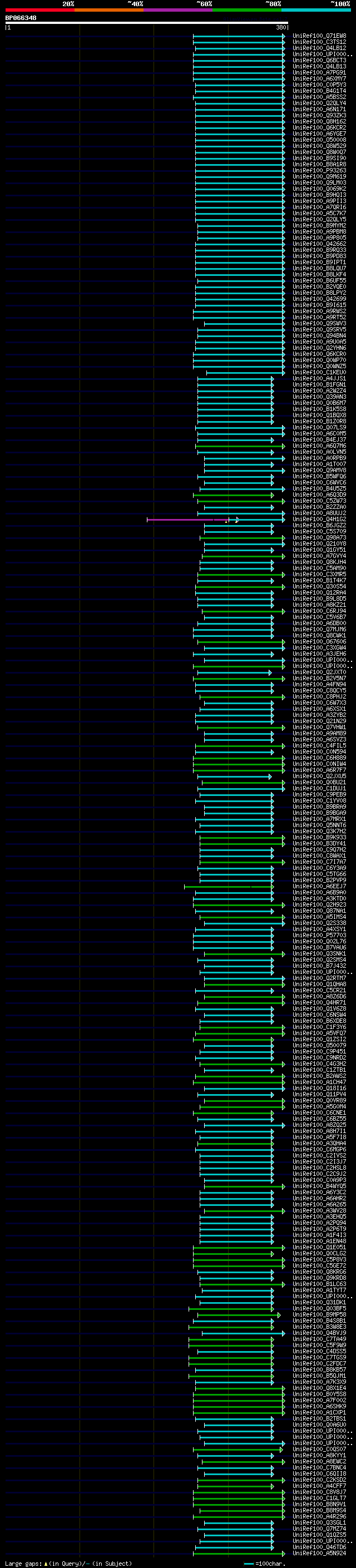Open hit UniRef100_B4U5Z5
The width and height of the screenshot is (356, 1568).
pos(319,488)
